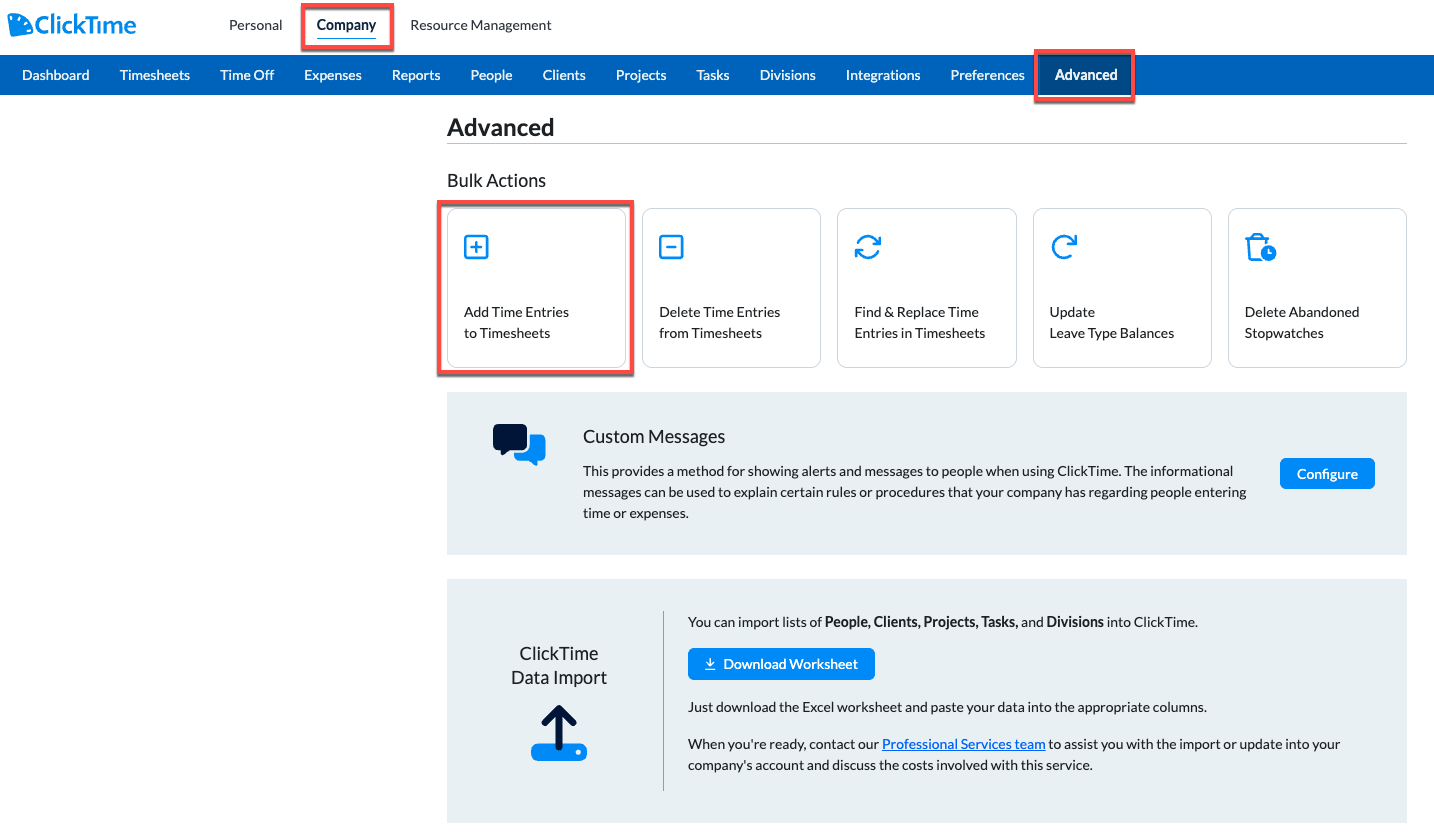Image resolution: width=1434 pixels, height=840 pixels.
Task: Open Update Leave Type Balances card
Action: point(1122,288)
